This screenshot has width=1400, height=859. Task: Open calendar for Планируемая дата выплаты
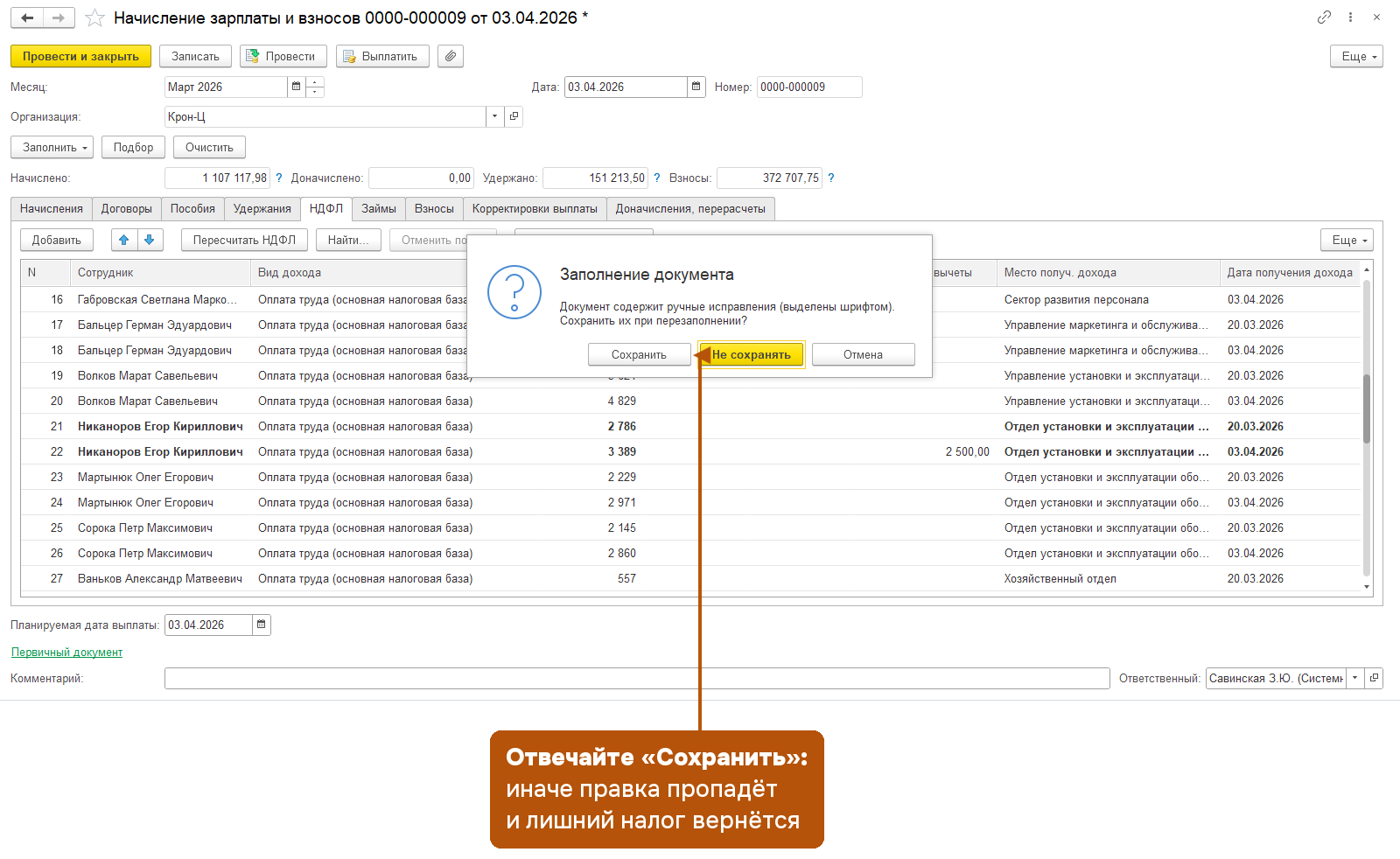[x=262, y=625]
